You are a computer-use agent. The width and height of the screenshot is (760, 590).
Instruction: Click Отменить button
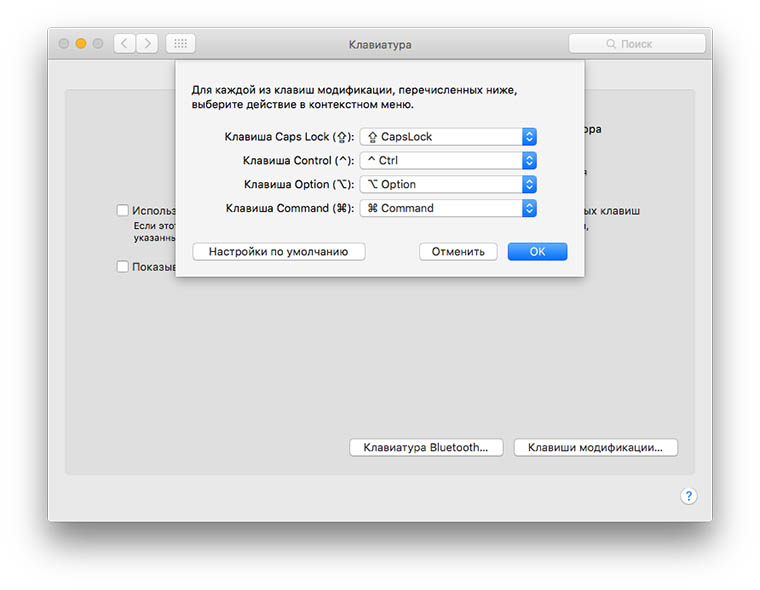pyautogui.click(x=458, y=252)
